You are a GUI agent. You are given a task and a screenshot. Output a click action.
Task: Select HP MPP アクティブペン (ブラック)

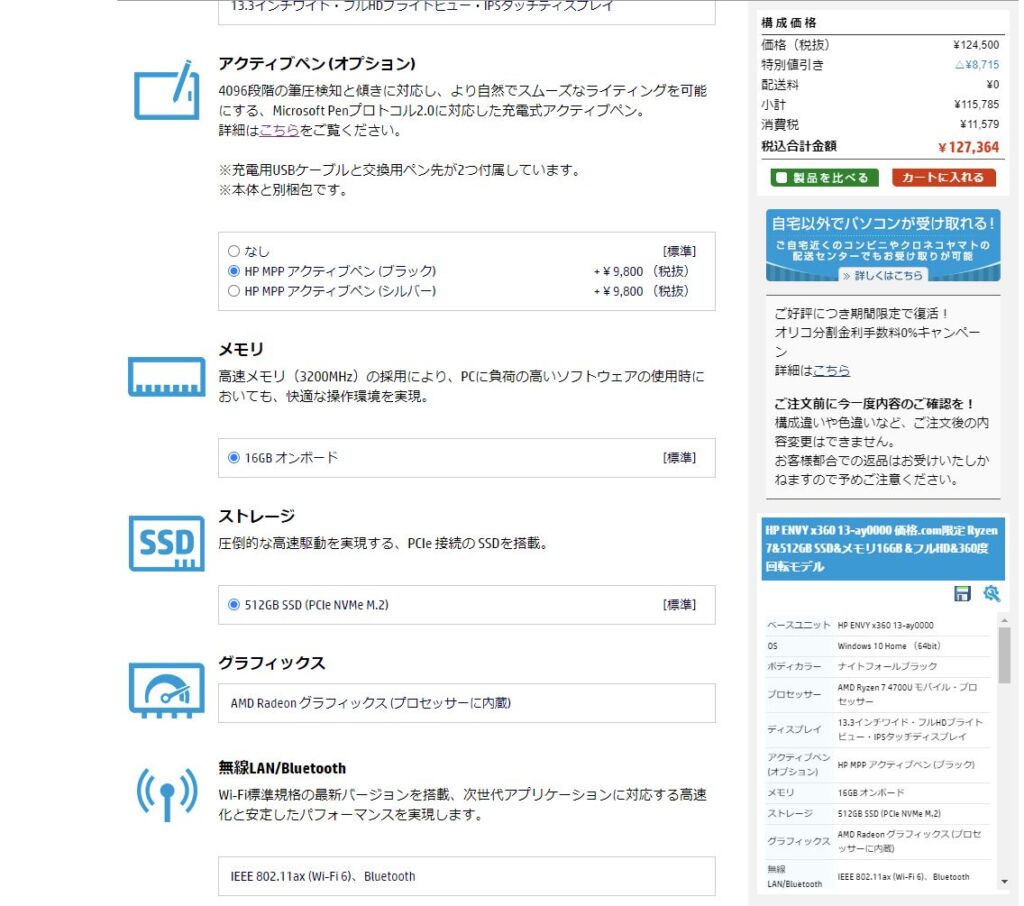click(234, 271)
